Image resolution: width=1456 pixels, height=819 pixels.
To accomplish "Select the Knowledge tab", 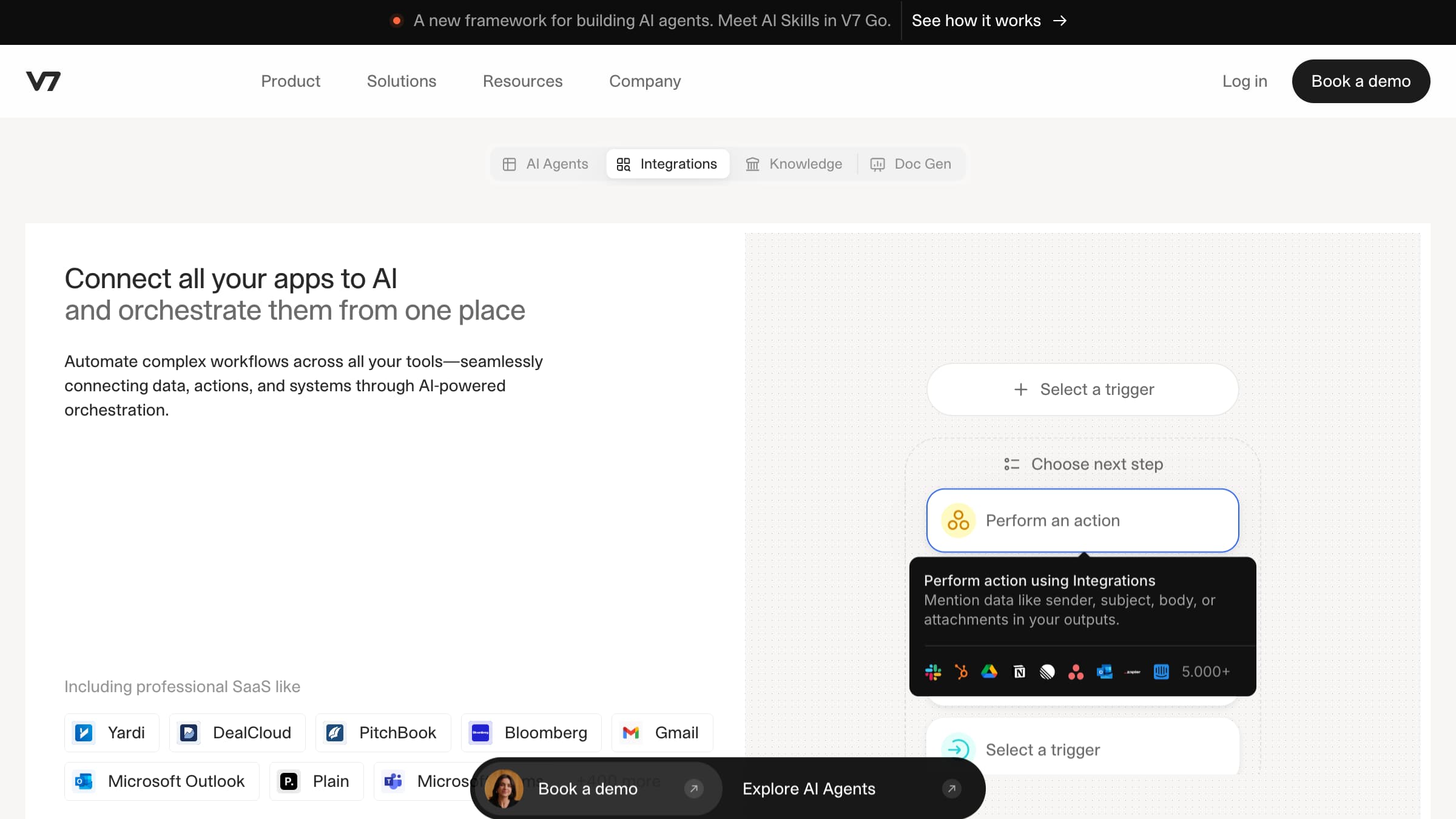I will (794, 164).
